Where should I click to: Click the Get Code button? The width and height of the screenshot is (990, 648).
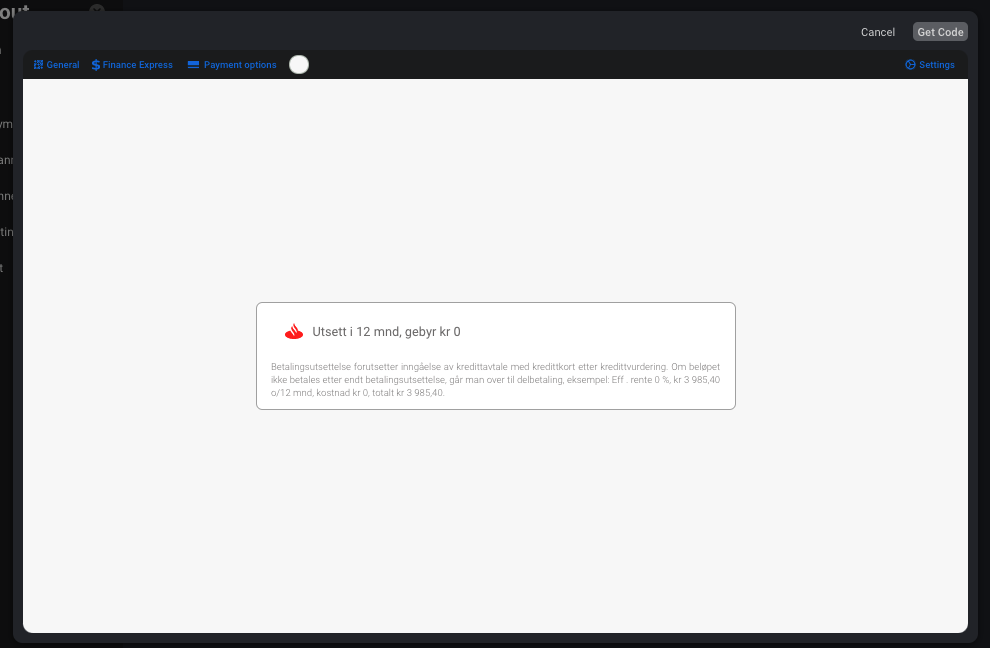click(x=940, y=32)
